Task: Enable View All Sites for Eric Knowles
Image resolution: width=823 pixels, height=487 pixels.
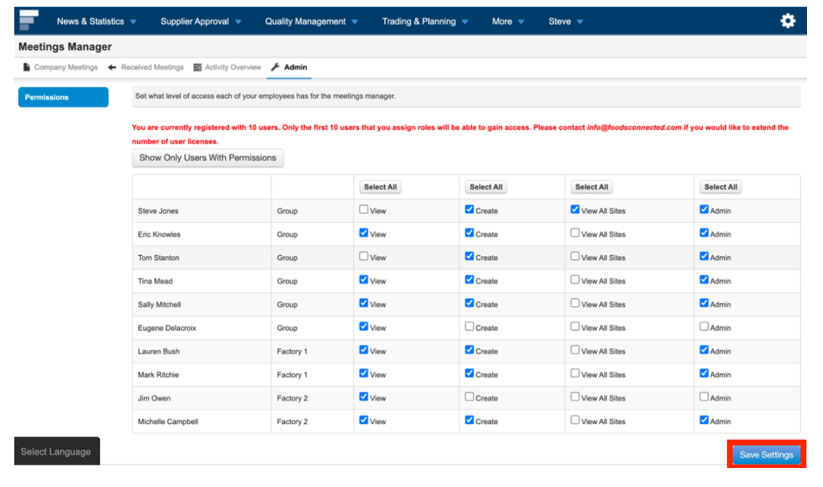Action: (575, 232)
